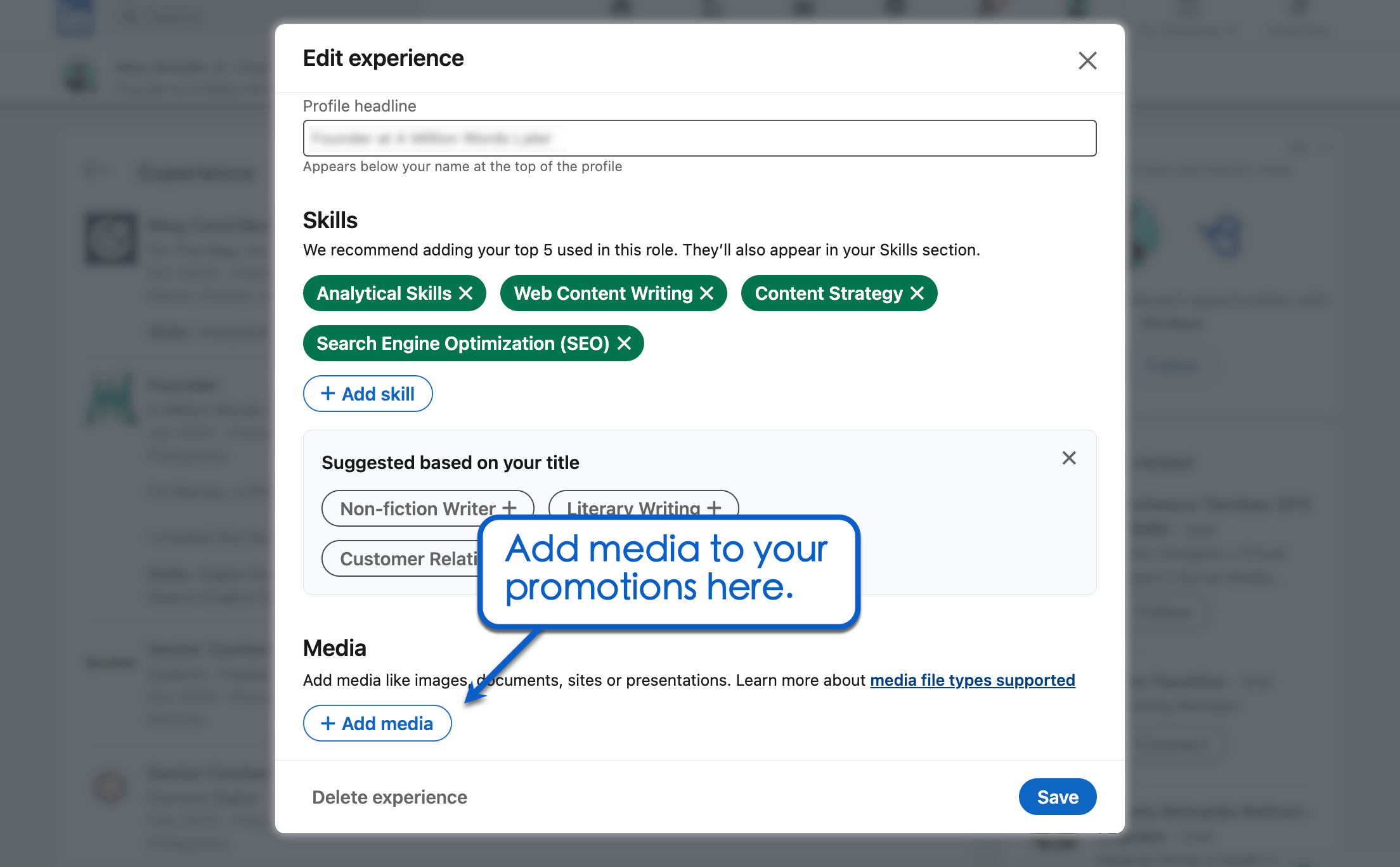Screen dimensions: 1400x867
Task: Click Delete experience
Action: pos(389,797)
